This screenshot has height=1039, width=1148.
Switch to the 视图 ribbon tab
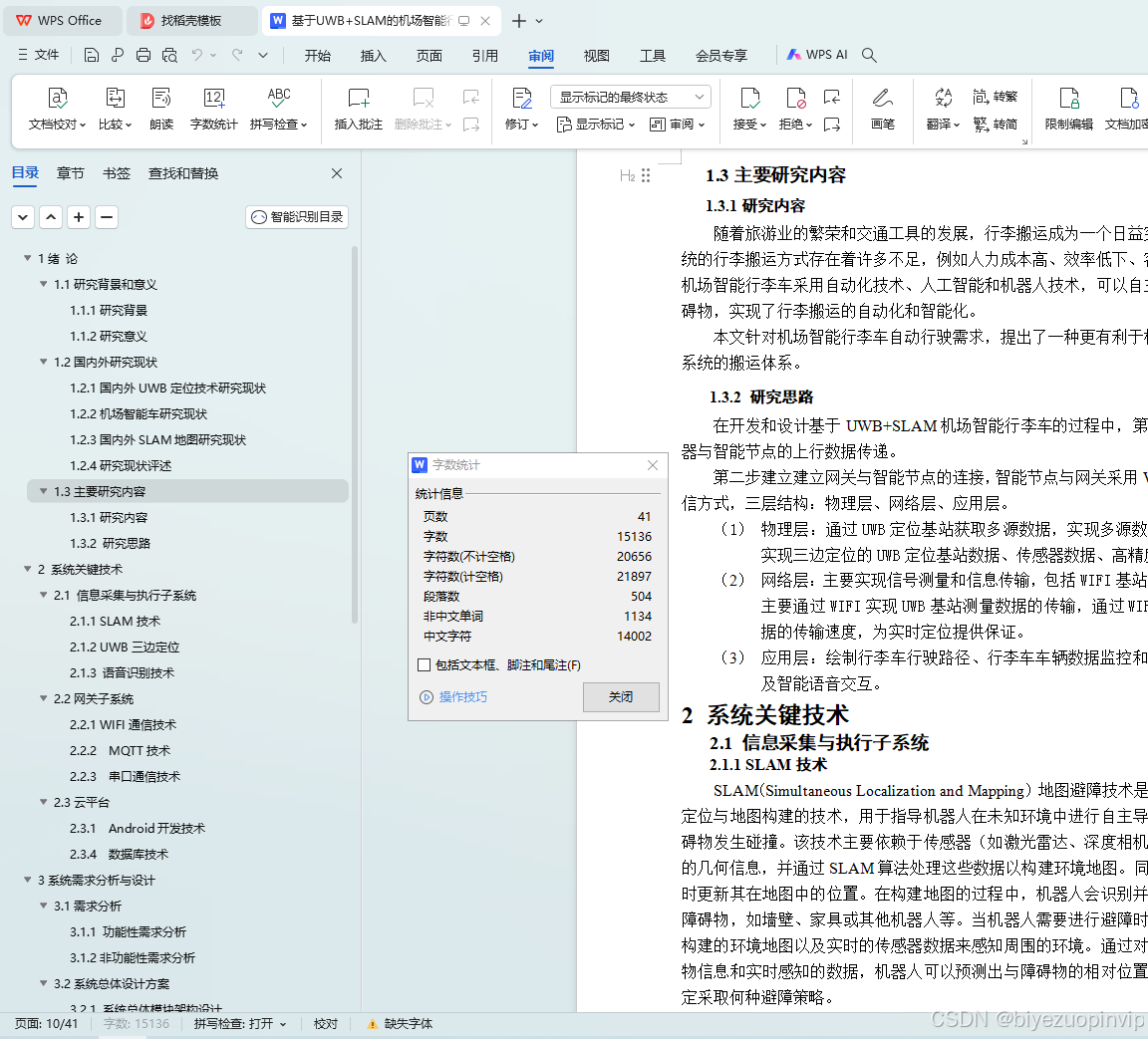pos(597,56)
